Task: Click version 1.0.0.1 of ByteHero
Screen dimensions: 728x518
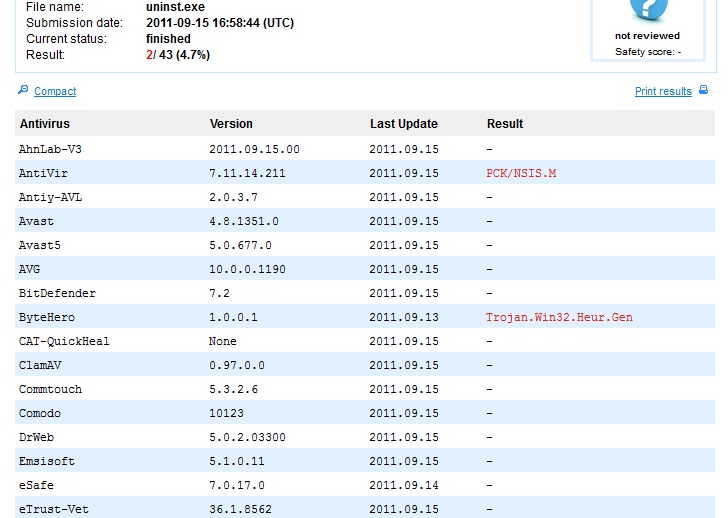Action: point(233,317)
